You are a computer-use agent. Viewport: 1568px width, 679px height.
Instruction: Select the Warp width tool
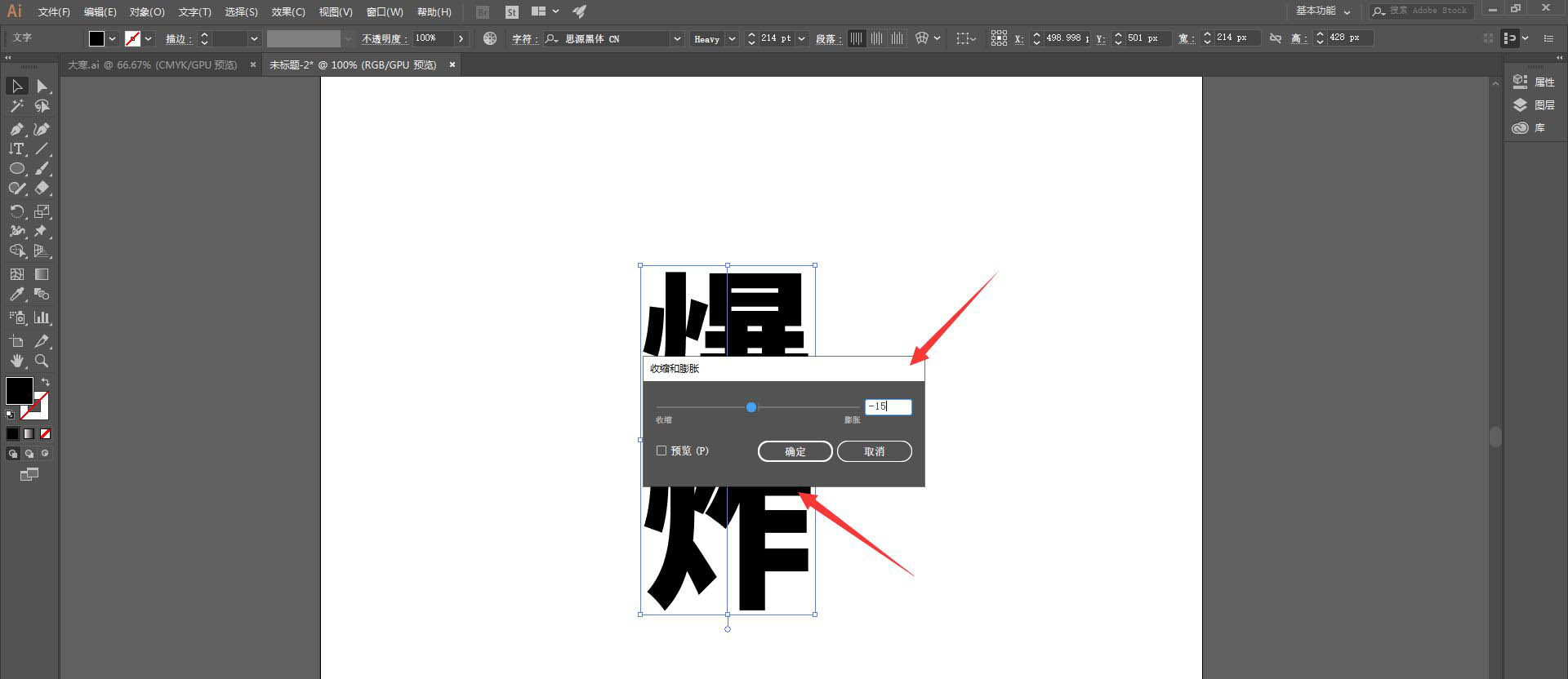[x=17, y=231]
